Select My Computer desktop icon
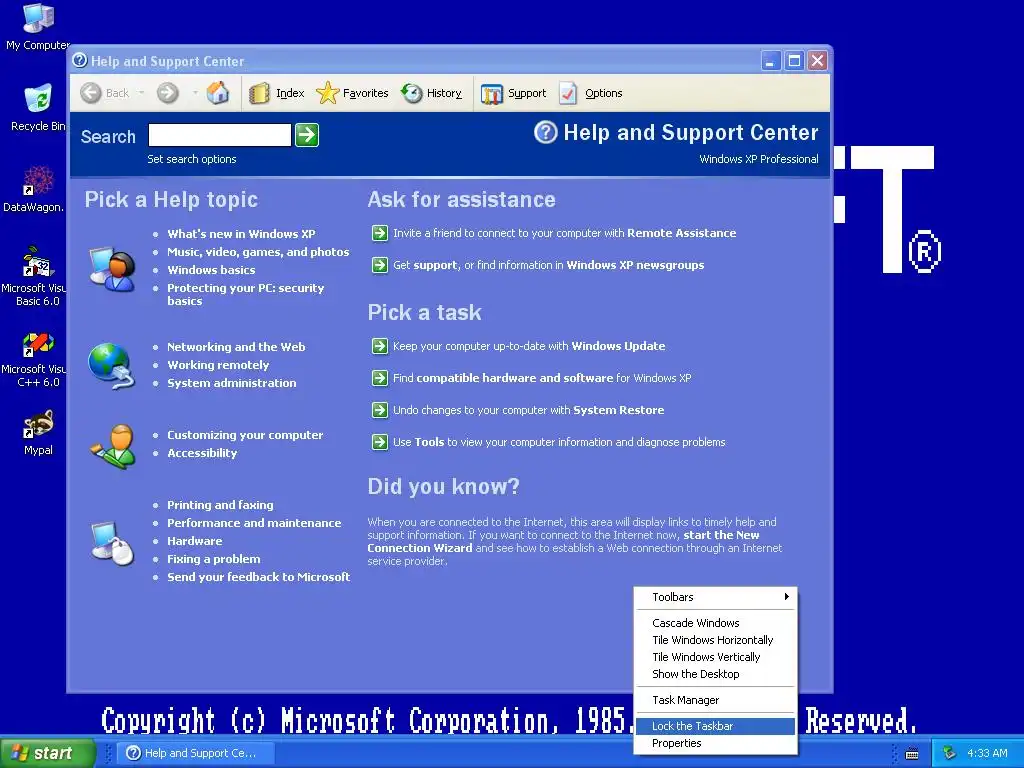 pos(38,27)
